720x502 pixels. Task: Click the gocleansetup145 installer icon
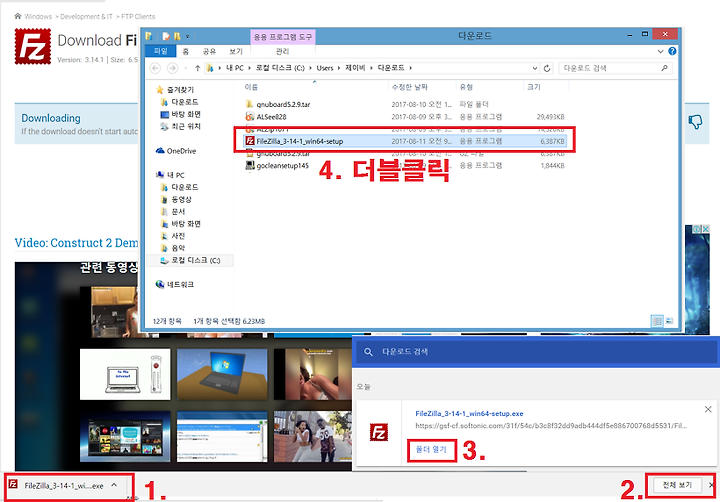tap(250, 165)
